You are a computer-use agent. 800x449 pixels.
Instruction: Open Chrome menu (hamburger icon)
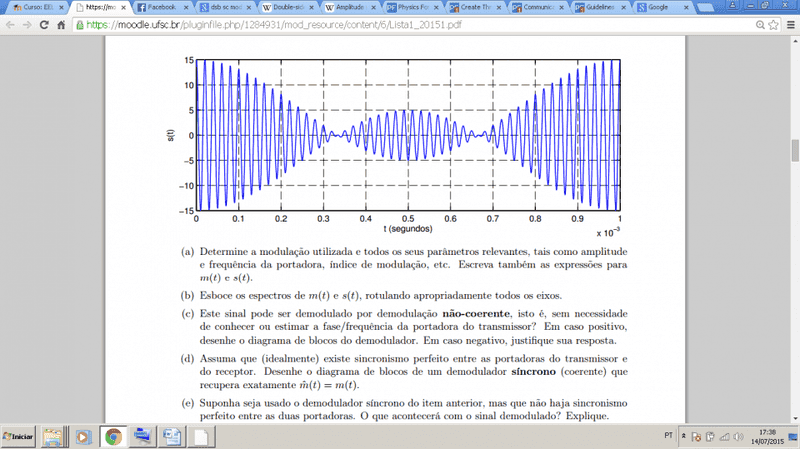tap(788, 24)
